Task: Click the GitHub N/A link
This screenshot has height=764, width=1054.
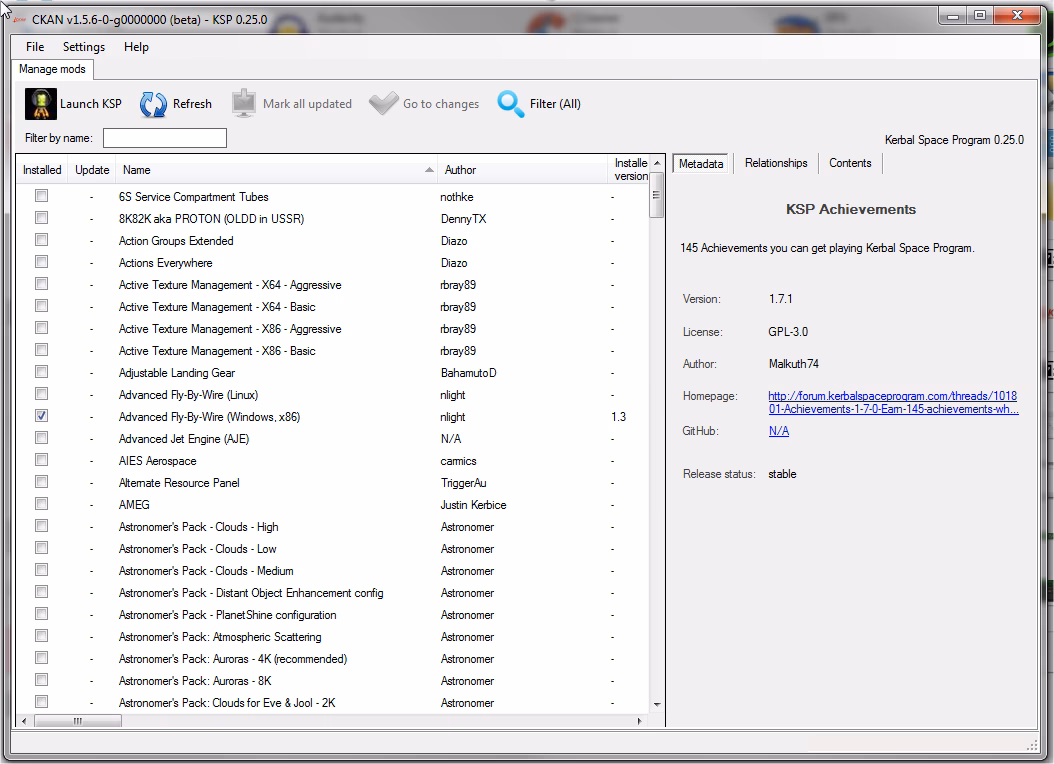Action: 778,431
